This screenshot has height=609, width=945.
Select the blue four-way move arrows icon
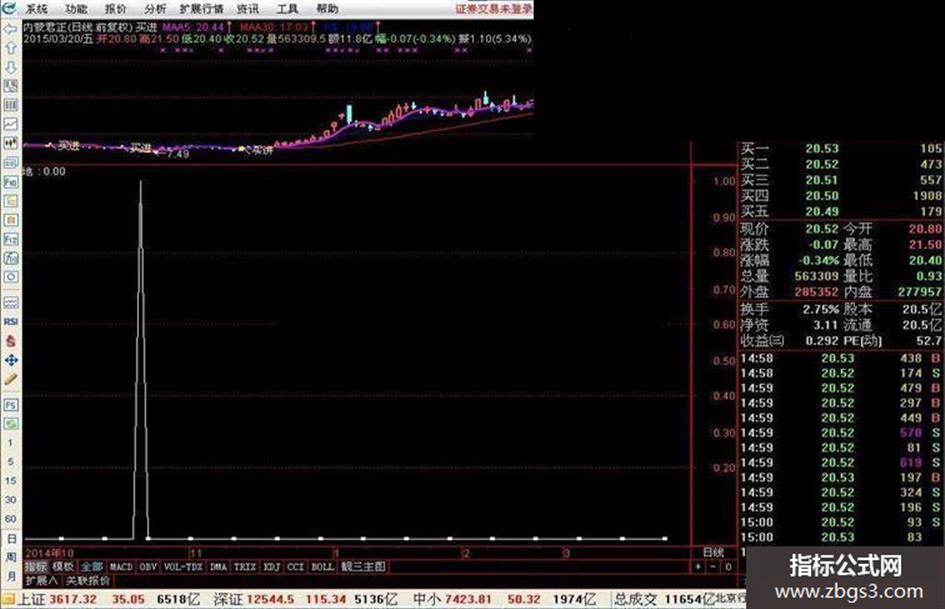click(10, 360)
